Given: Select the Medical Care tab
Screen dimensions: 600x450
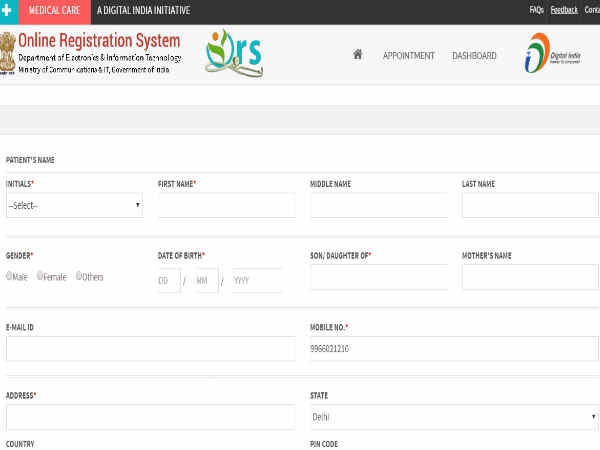Looking at the screenshot, I should [54, 10].
